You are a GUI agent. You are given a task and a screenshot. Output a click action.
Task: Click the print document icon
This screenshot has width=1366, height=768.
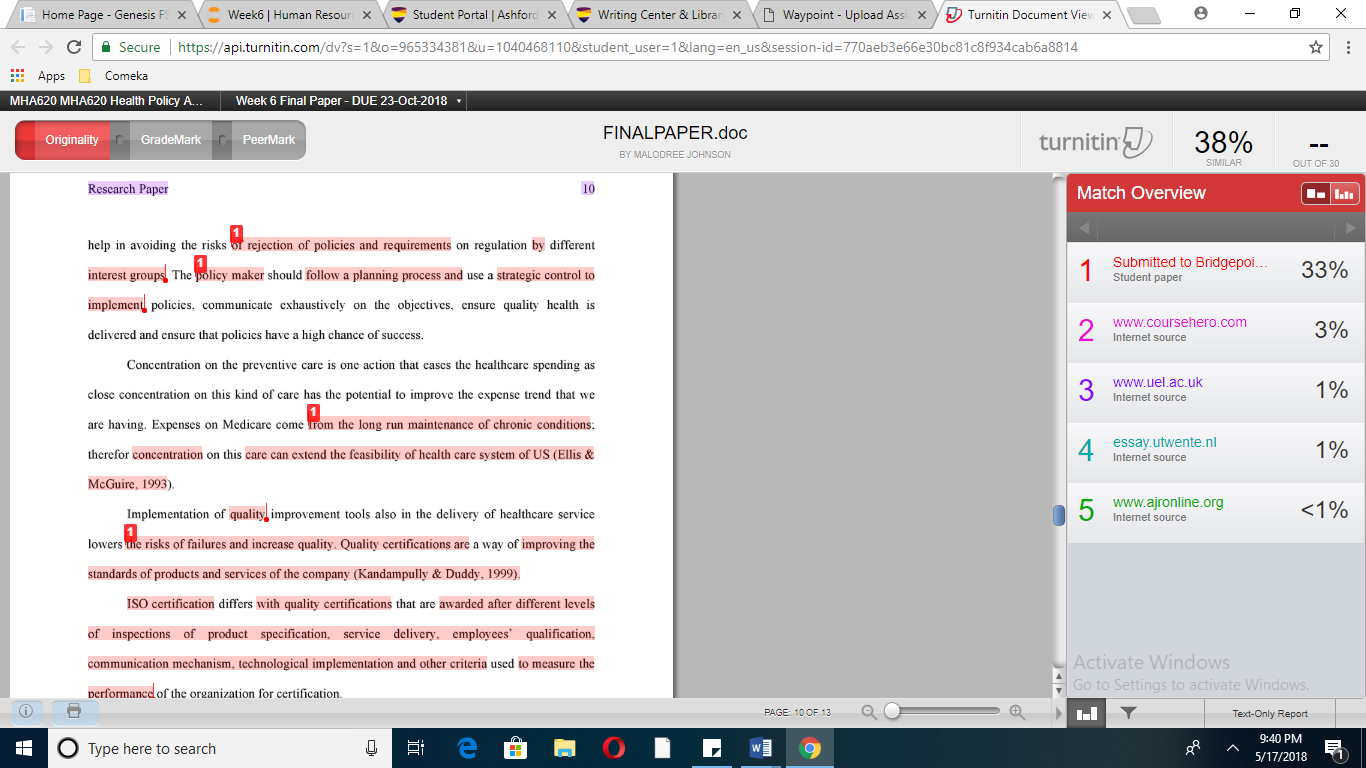74,712
